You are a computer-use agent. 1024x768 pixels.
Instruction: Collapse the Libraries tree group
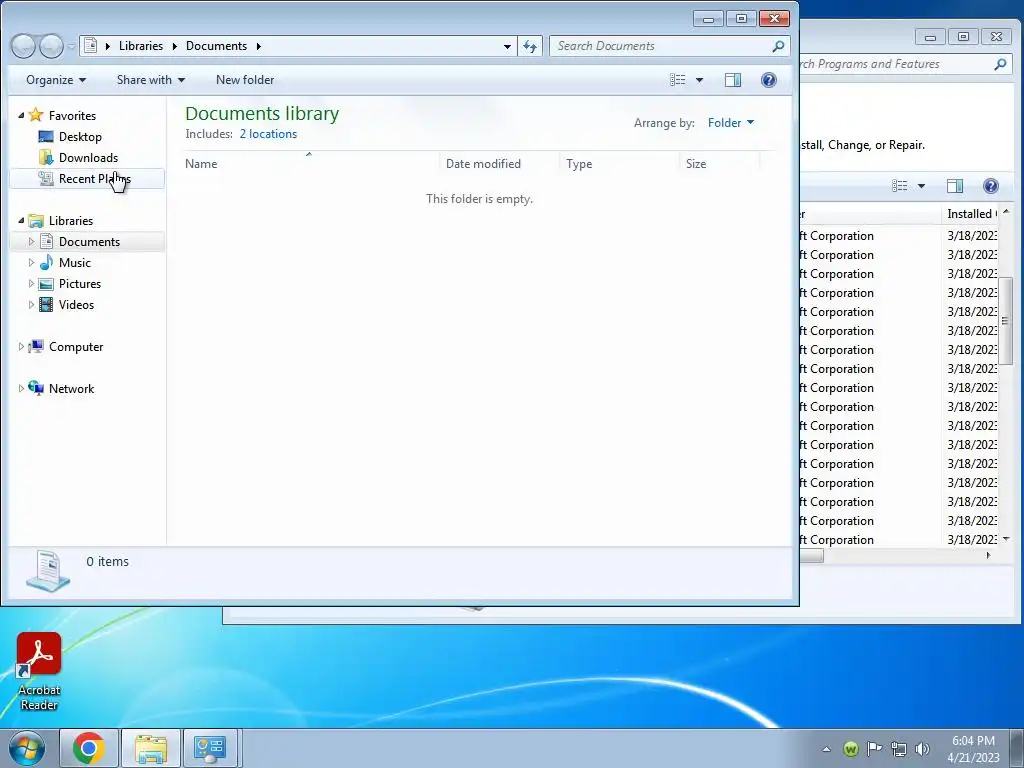[21, 221]
